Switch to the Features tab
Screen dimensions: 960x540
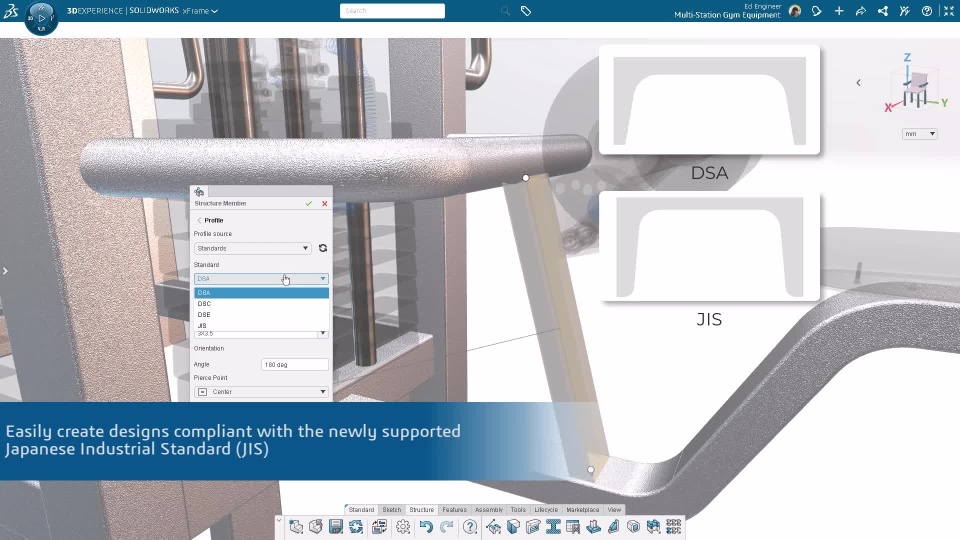coord(454,509)
